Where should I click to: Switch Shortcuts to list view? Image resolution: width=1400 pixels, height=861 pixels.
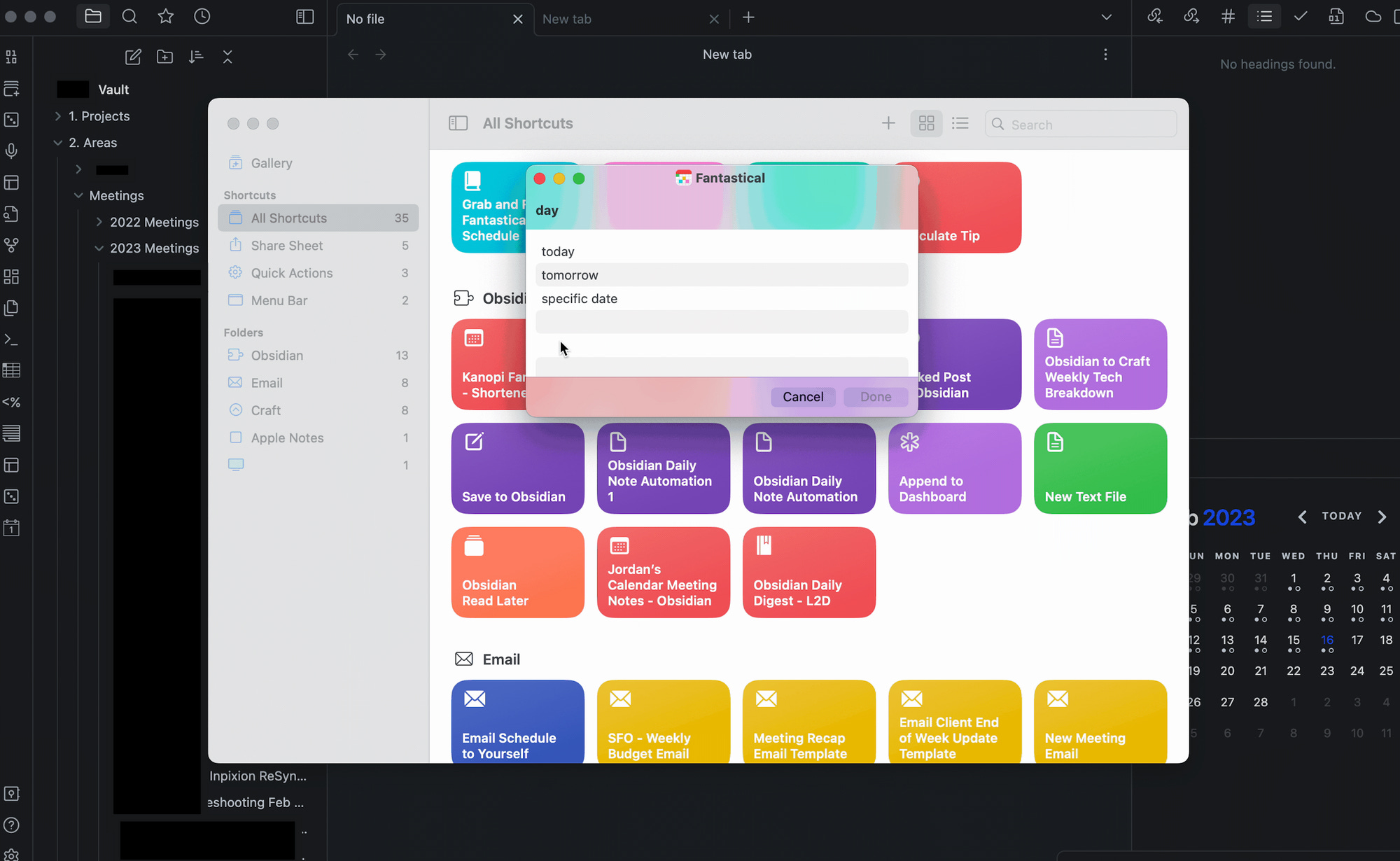tap(960, 123)
